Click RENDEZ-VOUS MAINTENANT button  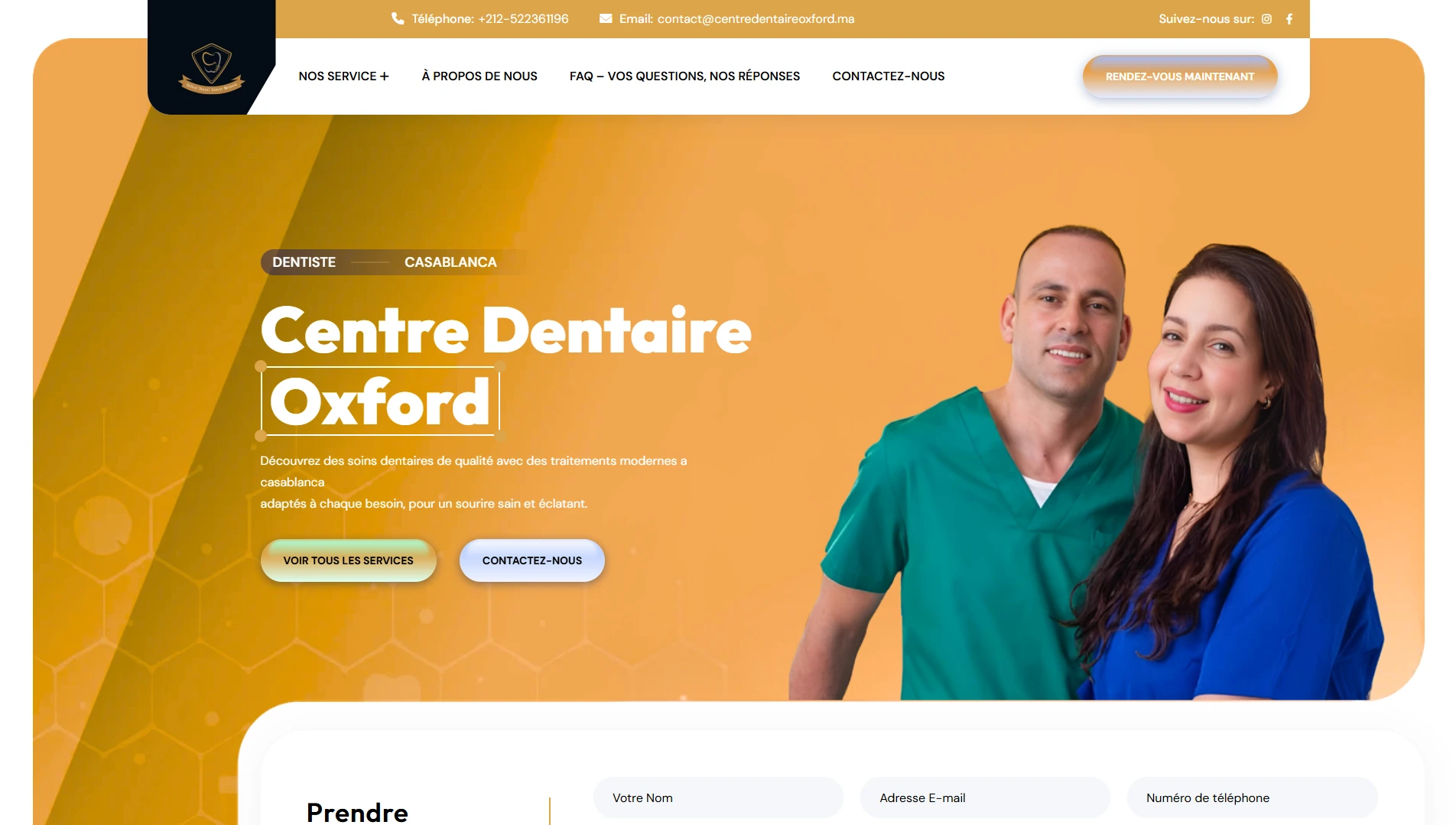click(1180, 76)
